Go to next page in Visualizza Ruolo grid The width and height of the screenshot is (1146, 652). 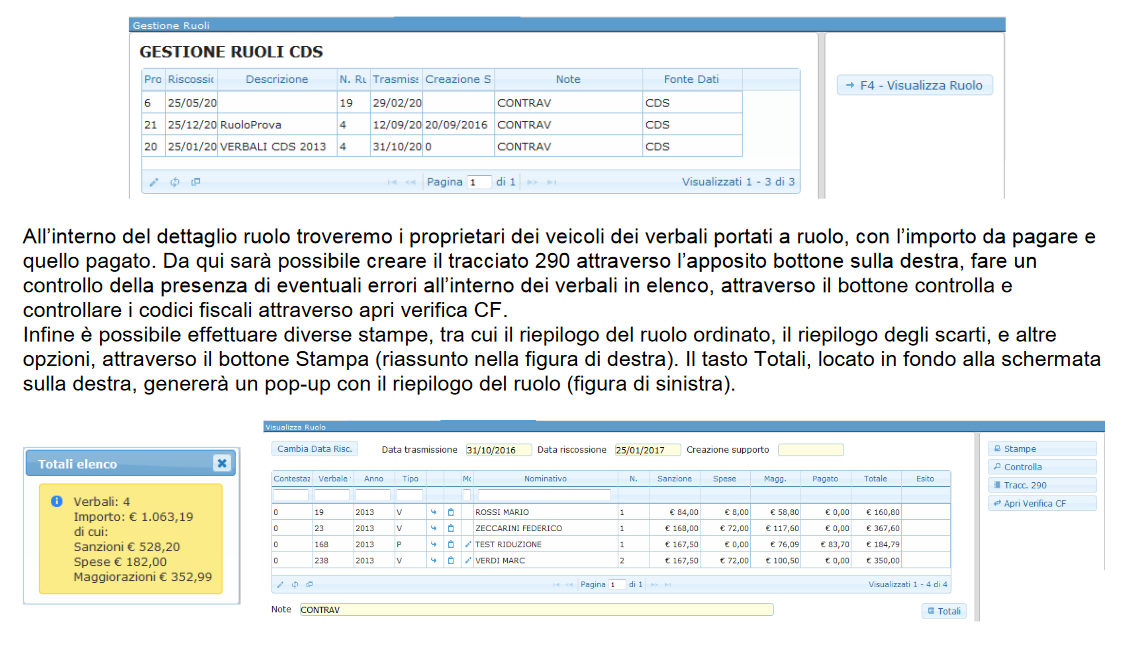pos(654,585)
